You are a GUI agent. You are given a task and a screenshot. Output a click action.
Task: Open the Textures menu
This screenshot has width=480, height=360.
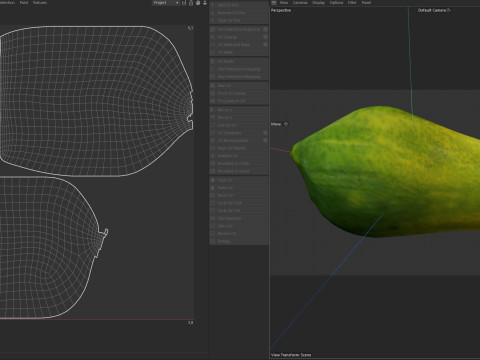40,3
